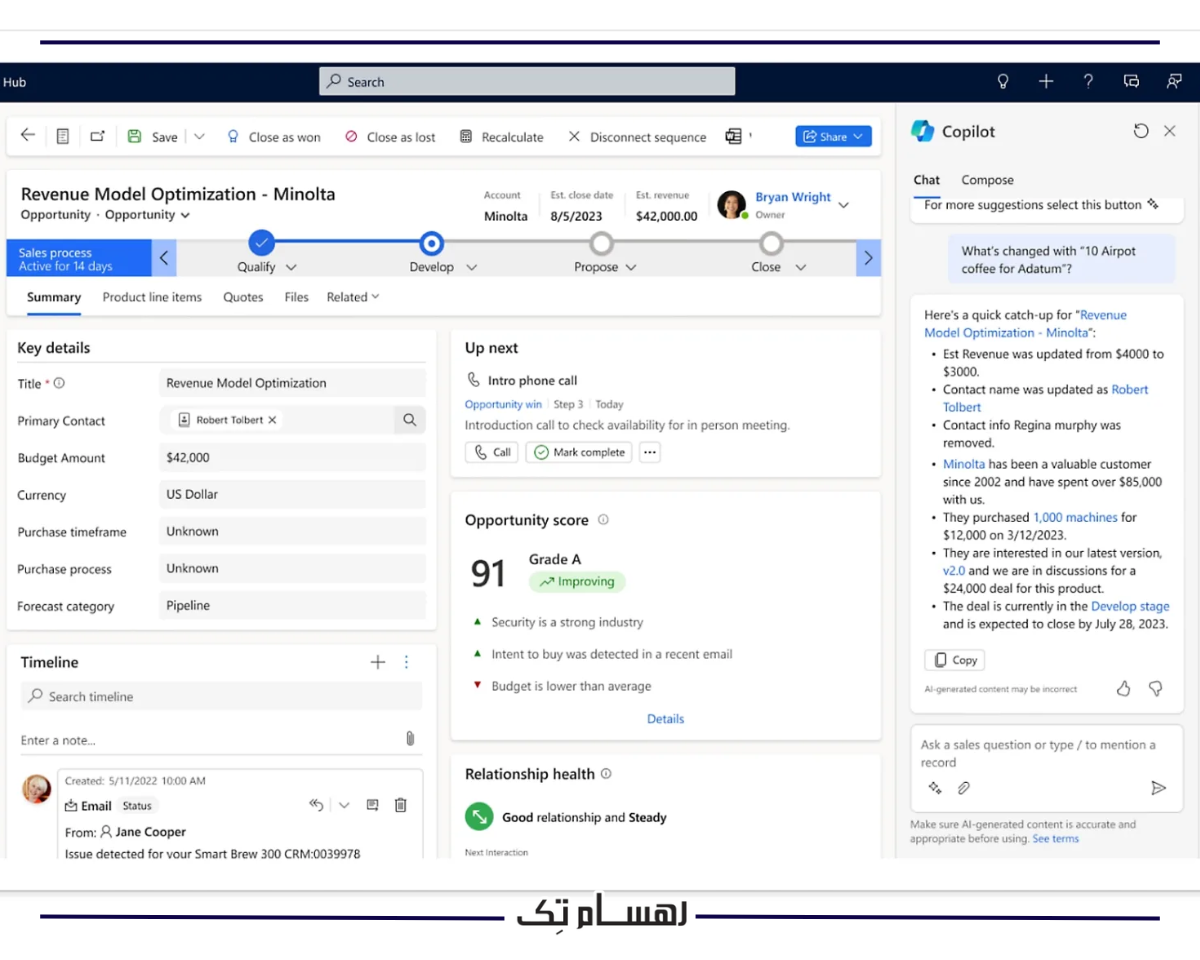Click the blue Share button
1200x960 pixels.
coord(833,136)
